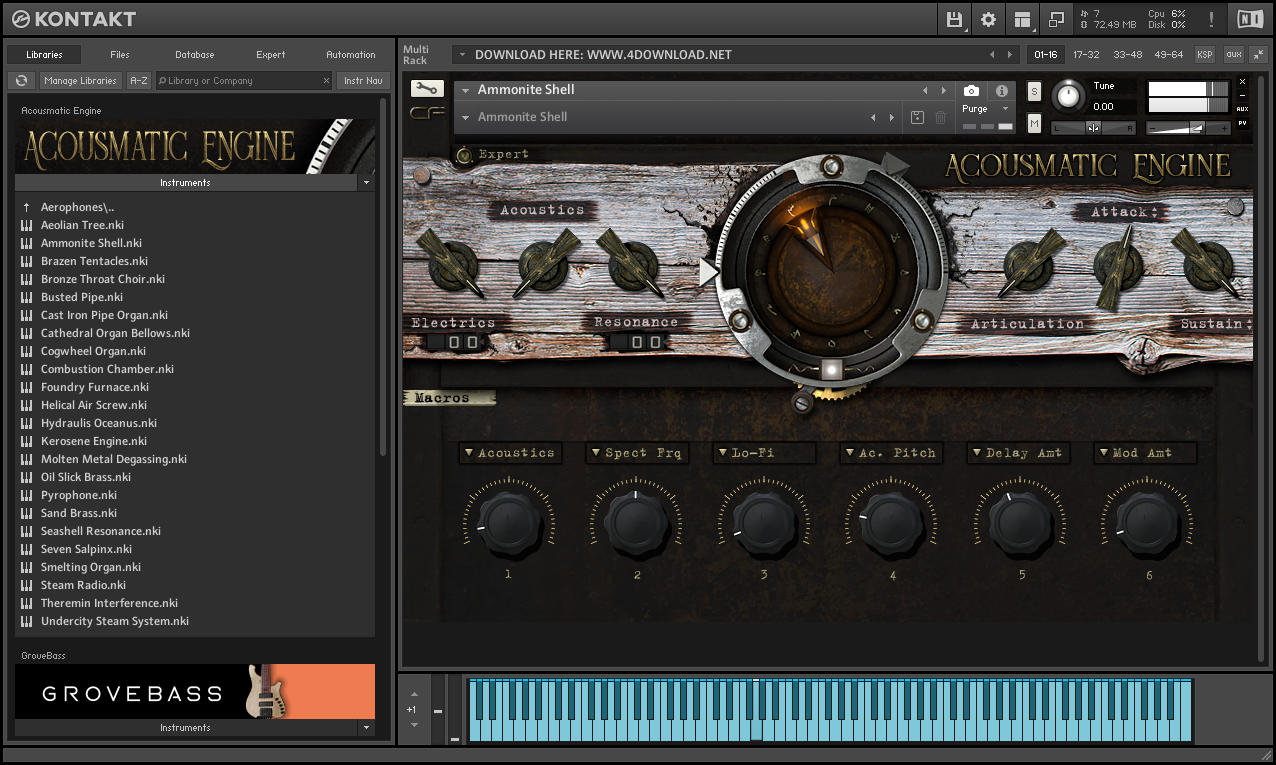Click the Library or Company search field

[x=243, y=80]
